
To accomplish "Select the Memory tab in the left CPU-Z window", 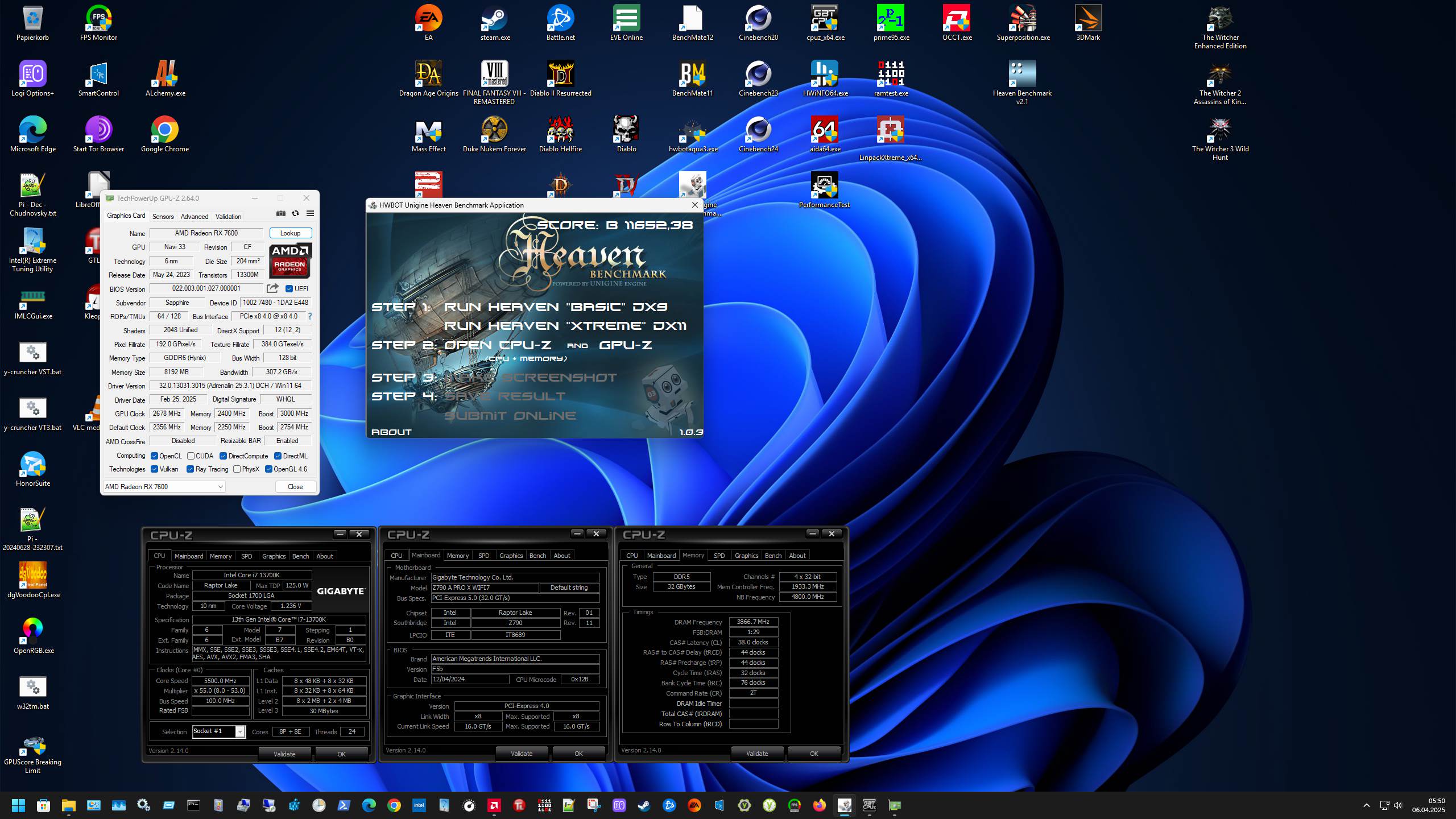I will tap(221, 556).
